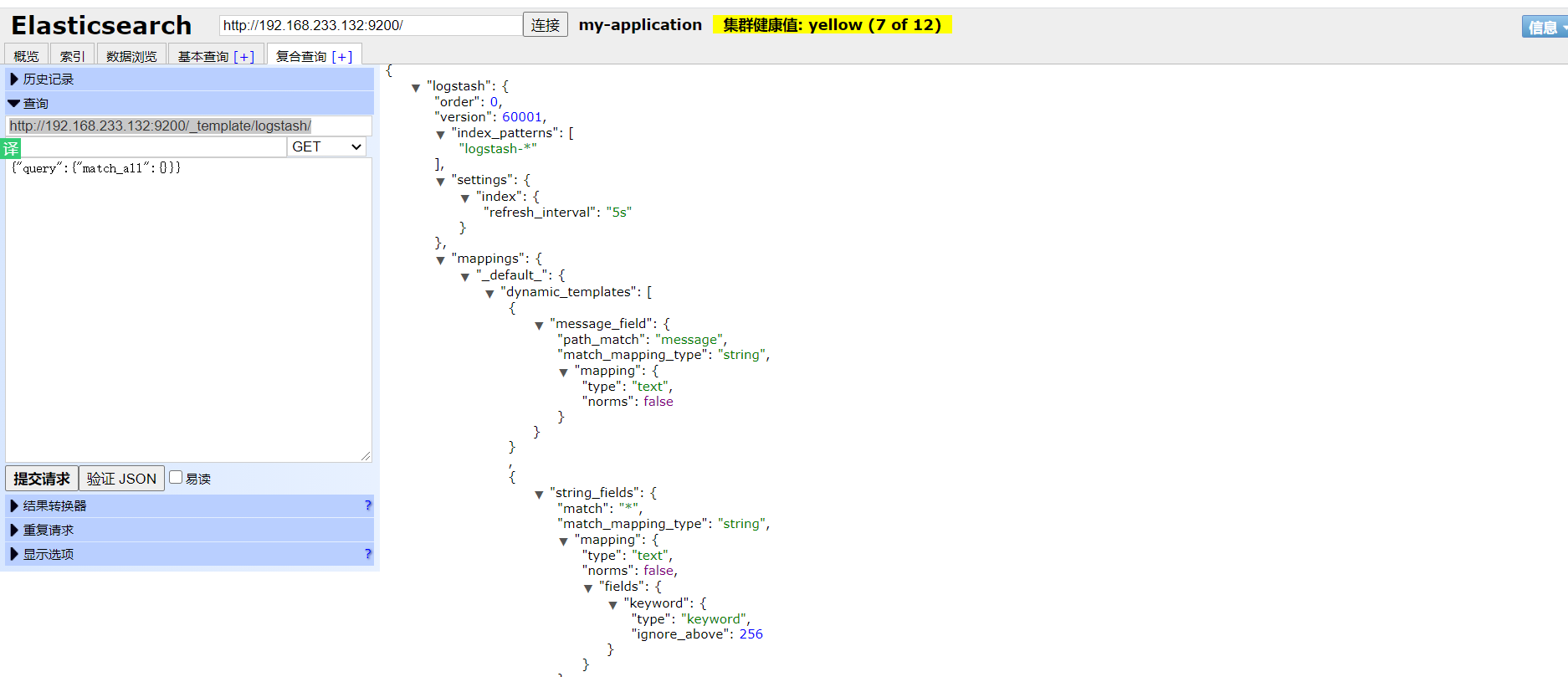1568x677 pixels.
Task: Collapse the "_default_" JSON node
Action: pyautogui.click(x=465, y=277)
